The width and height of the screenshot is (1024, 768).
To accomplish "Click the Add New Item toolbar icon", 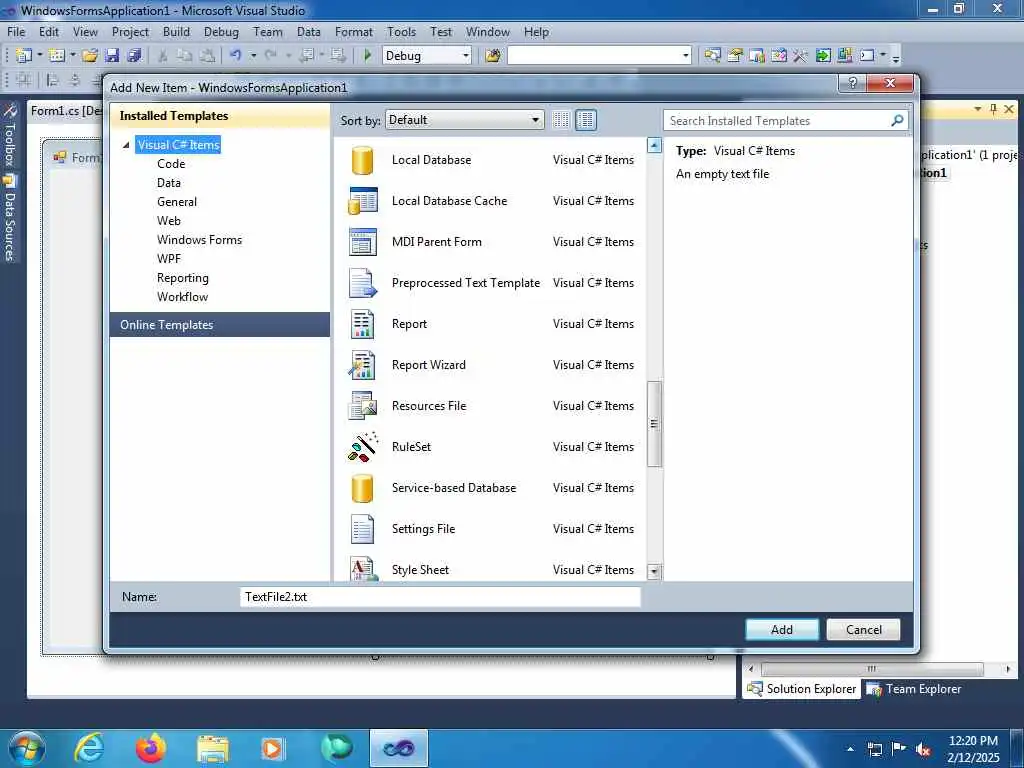I will pyautogui.click(x=57, y=56).
